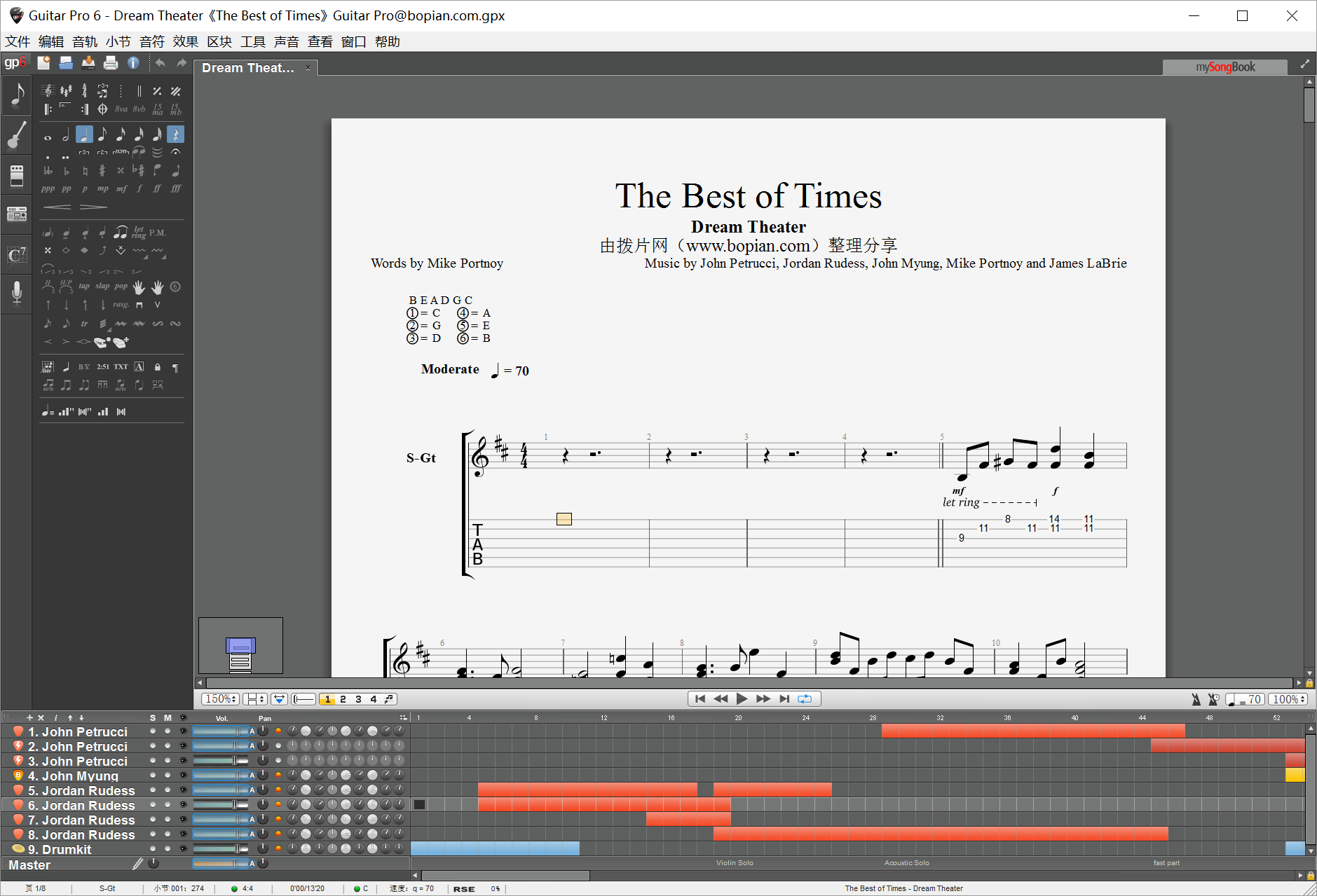Apply the tap technique icon
This screenshot has height=896, width=1317.
(x=84, y=286)
